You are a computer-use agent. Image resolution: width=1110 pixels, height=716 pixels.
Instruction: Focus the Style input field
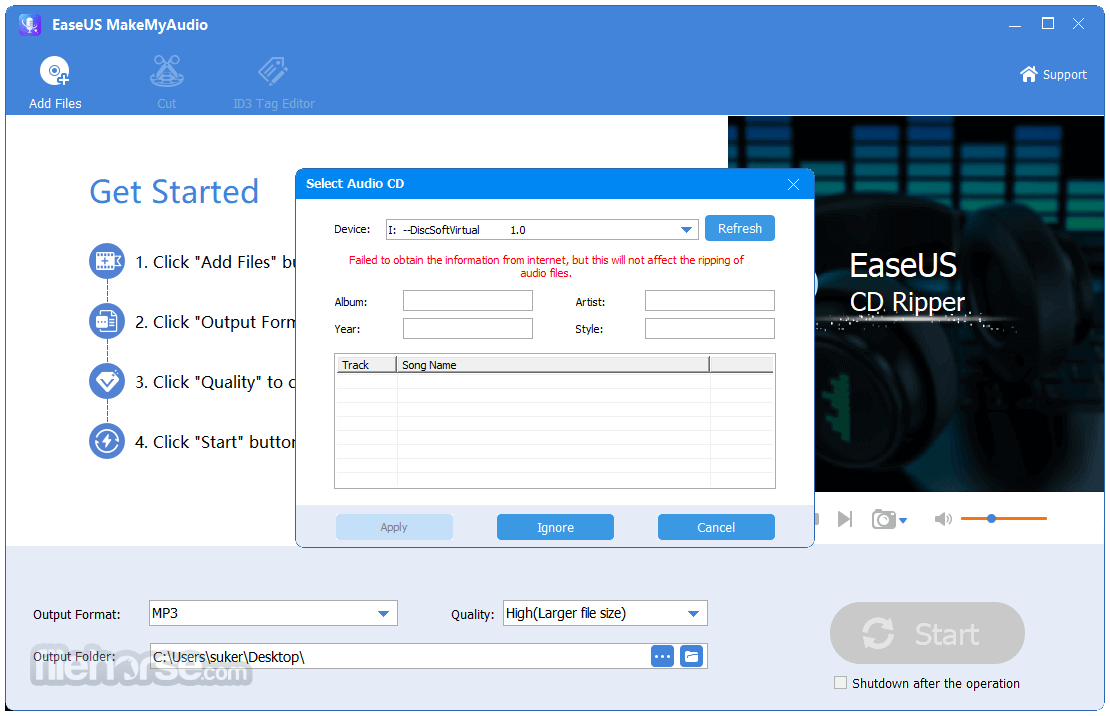coord(709,329)
